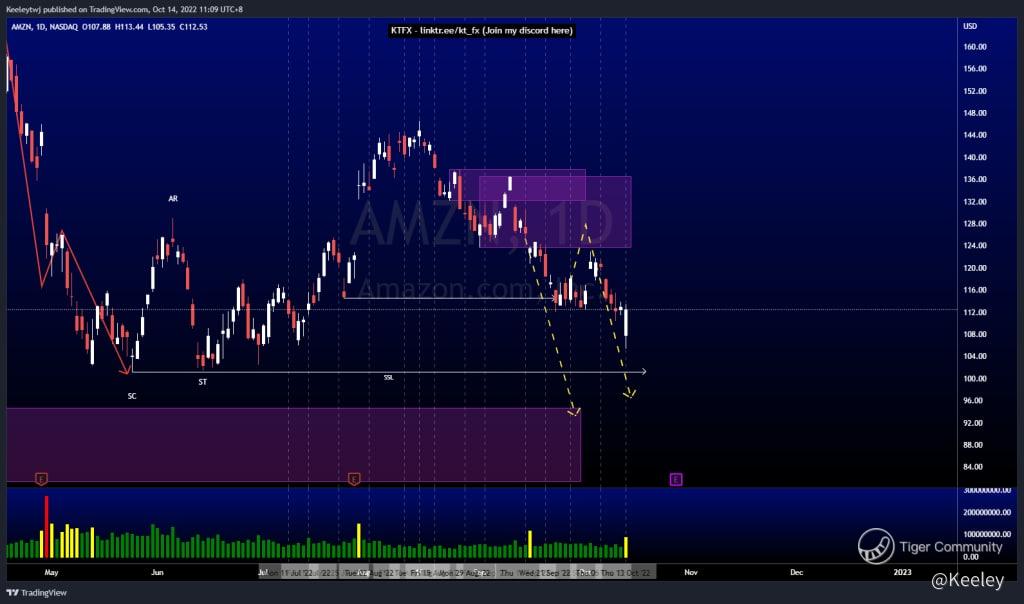1024x604 pixels.
Task: Click the May label on time axis
Action: 51,572
